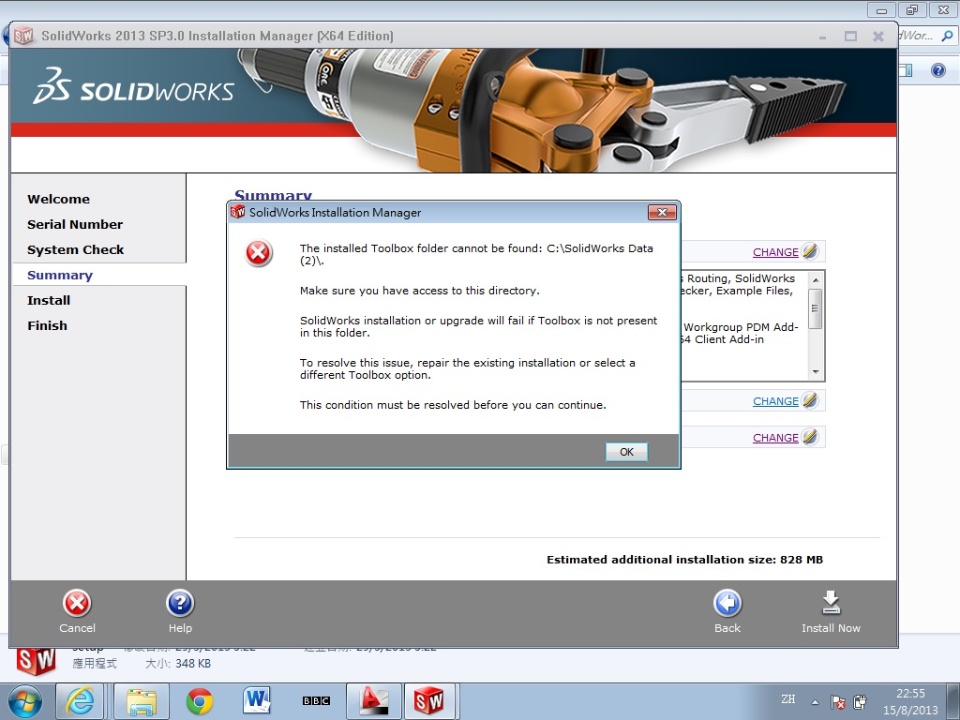Screen dimensions: 960x720
Task: Click the products list scrollbar up arrow
Action: point(816,280)
